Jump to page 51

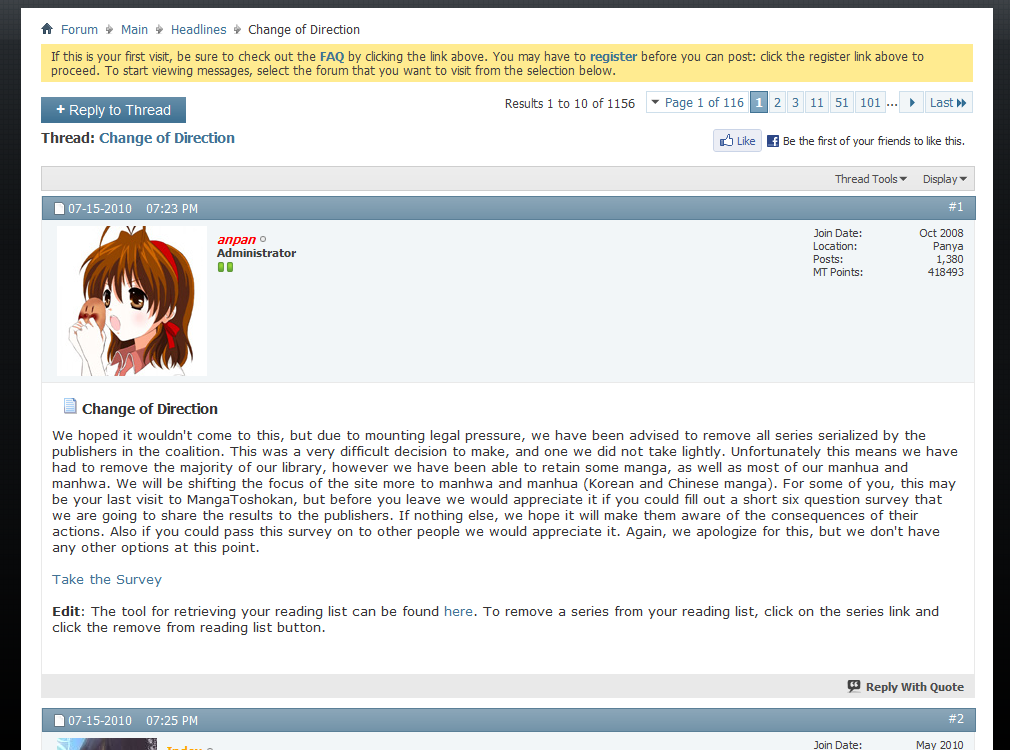(841, 102)
